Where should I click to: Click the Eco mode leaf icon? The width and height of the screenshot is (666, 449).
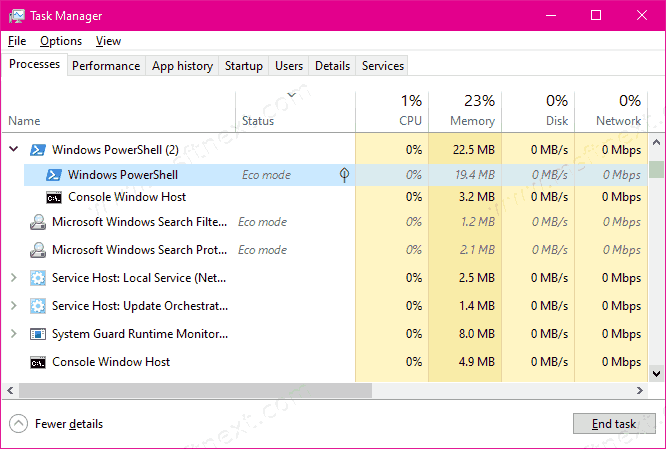point(344,175)
